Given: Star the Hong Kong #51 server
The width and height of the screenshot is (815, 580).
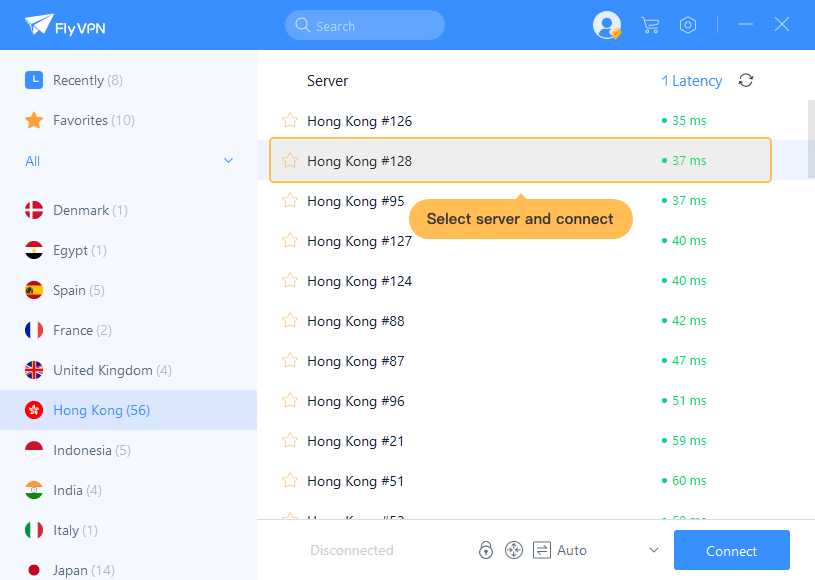Looking at the screenshot, I should (290, 481).
